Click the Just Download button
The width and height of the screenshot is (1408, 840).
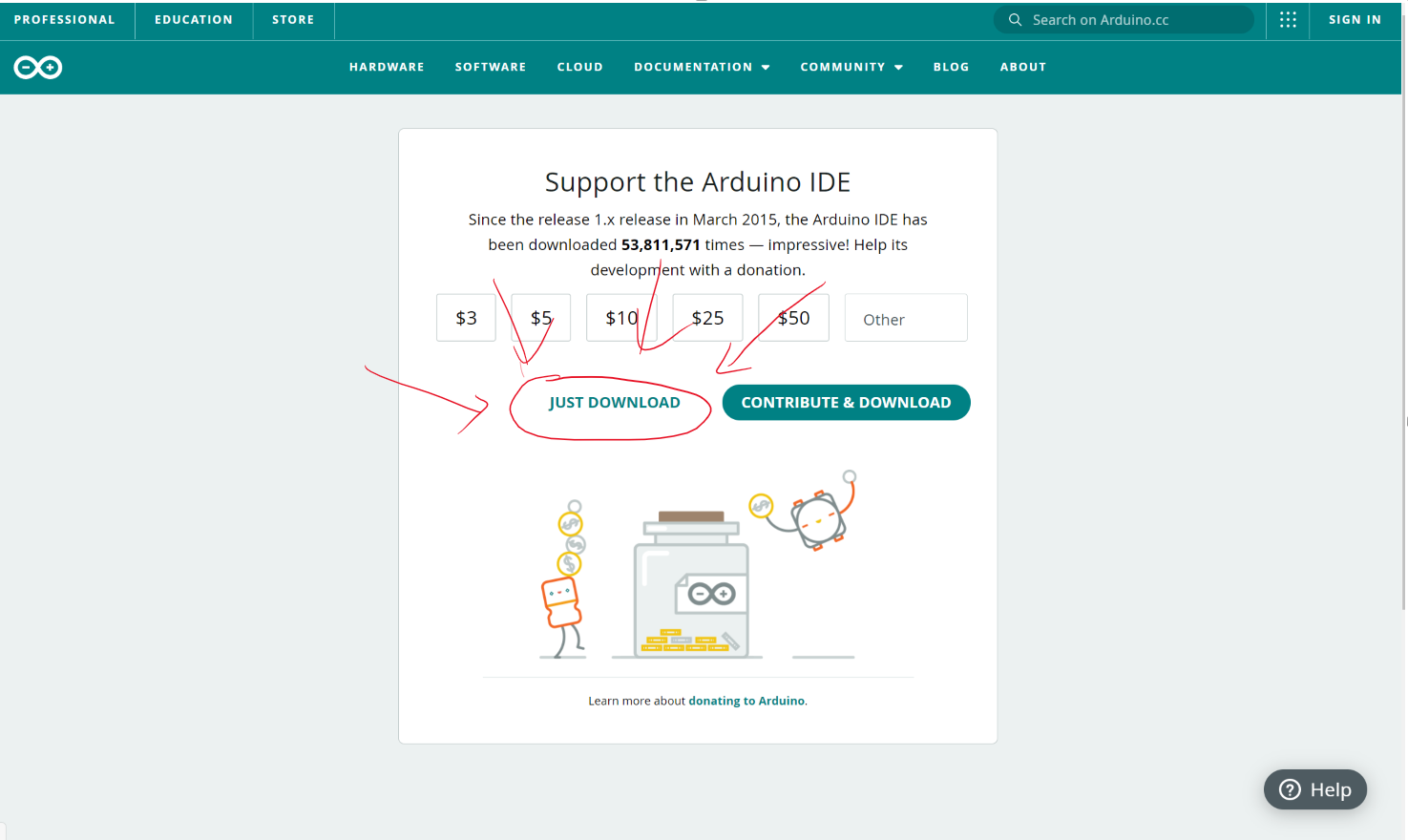pos(614,403)
